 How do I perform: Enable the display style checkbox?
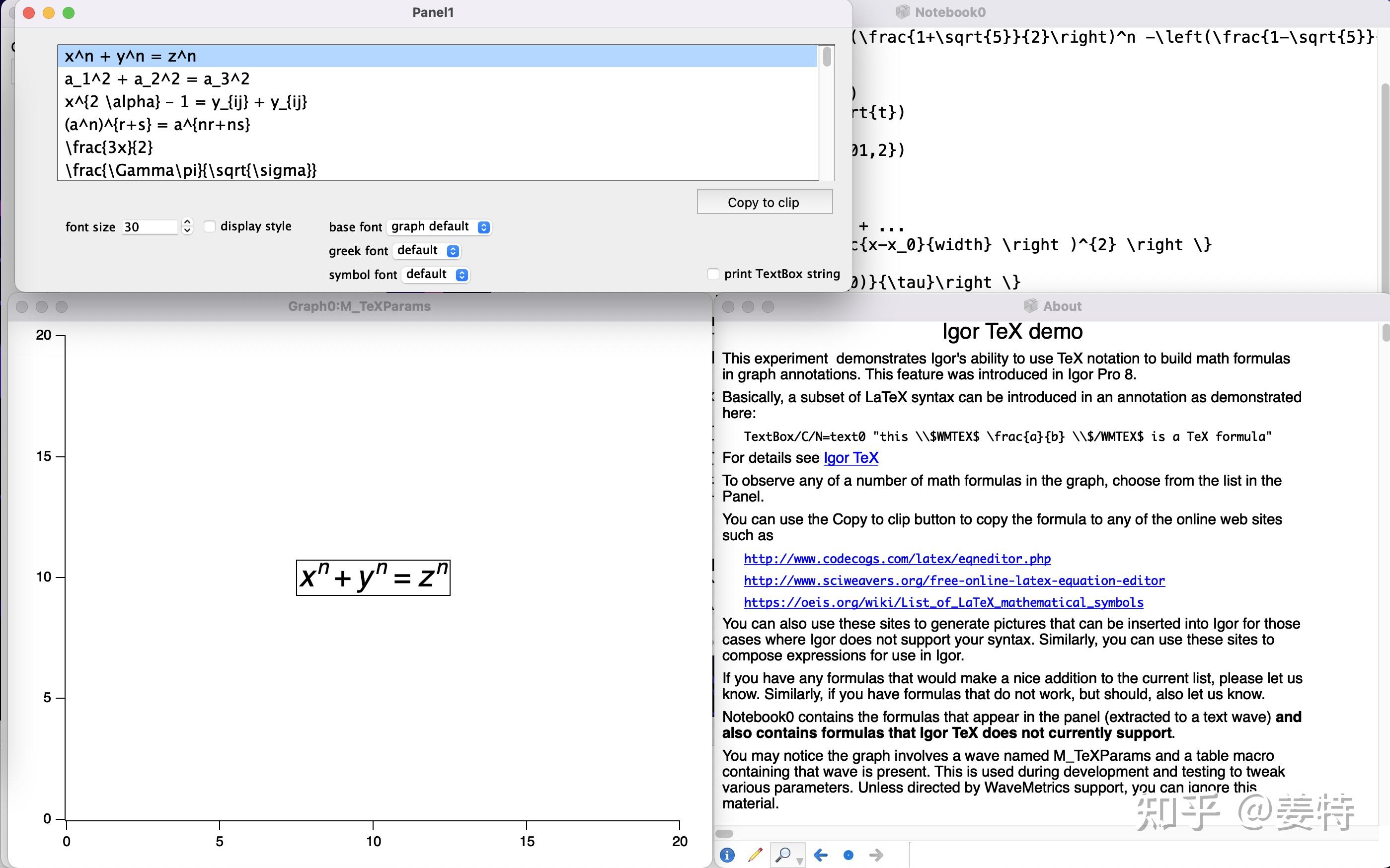210,226
